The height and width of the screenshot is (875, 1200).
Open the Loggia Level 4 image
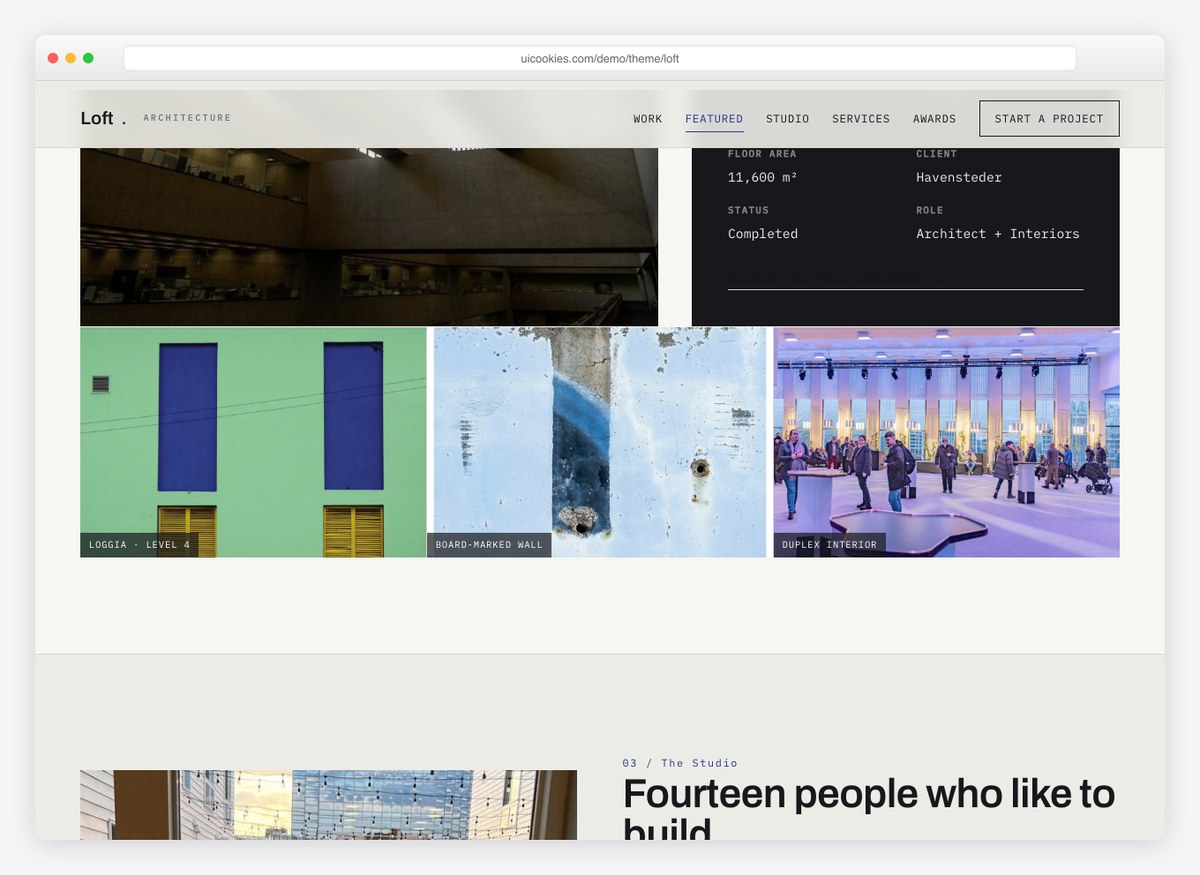[x=253, y=443]
